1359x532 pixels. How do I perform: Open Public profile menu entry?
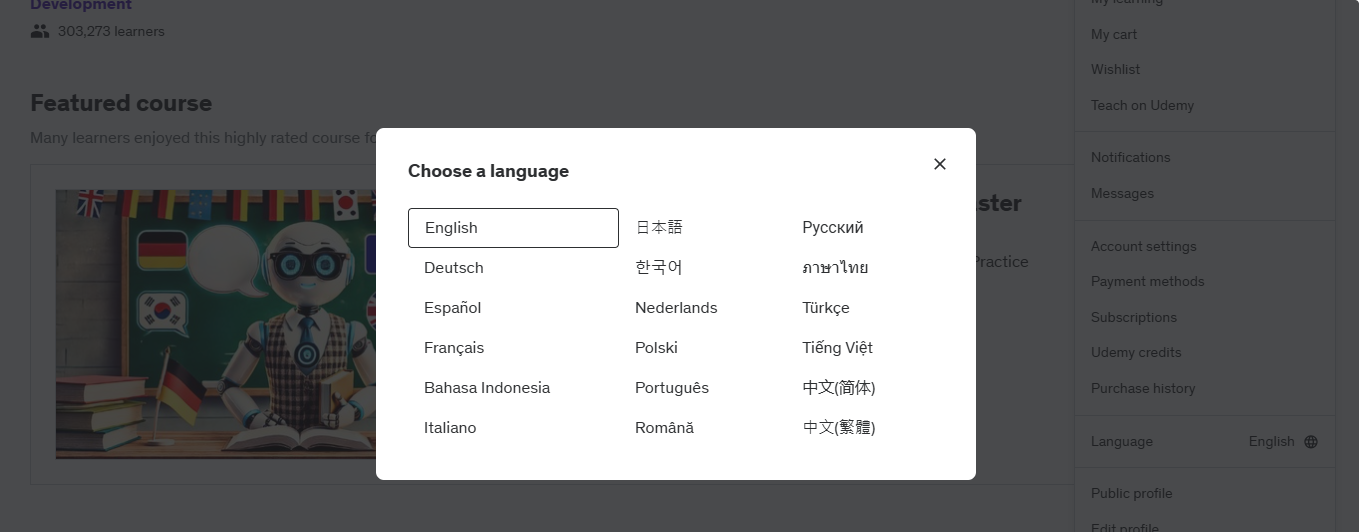pyautogui.click(x=1132, y=493)
